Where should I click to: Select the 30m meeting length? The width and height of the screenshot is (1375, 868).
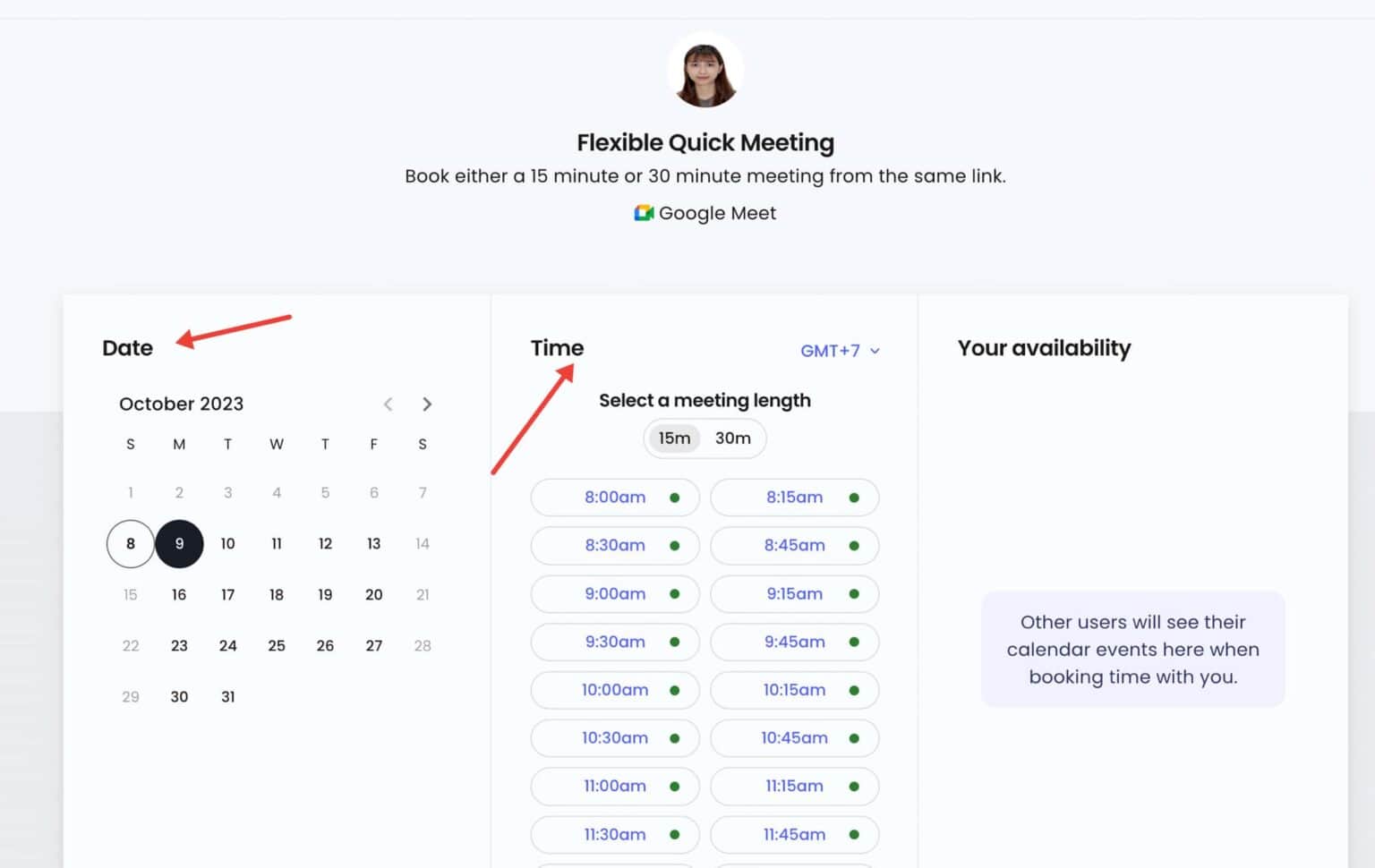(732, 438)
